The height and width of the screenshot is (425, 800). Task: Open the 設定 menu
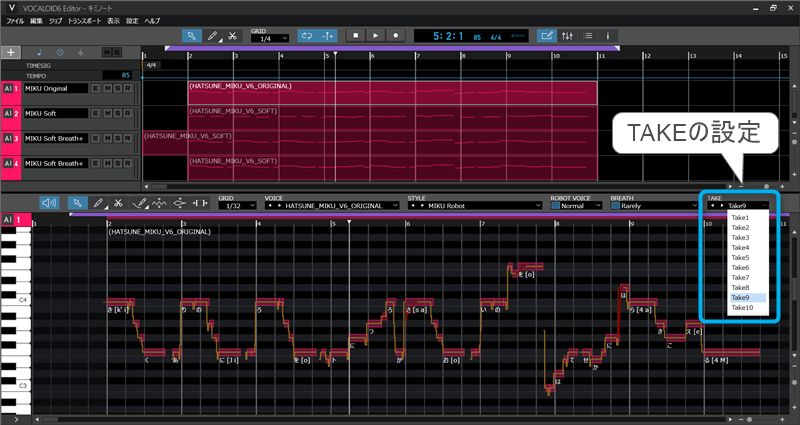(x=132, y=21)
